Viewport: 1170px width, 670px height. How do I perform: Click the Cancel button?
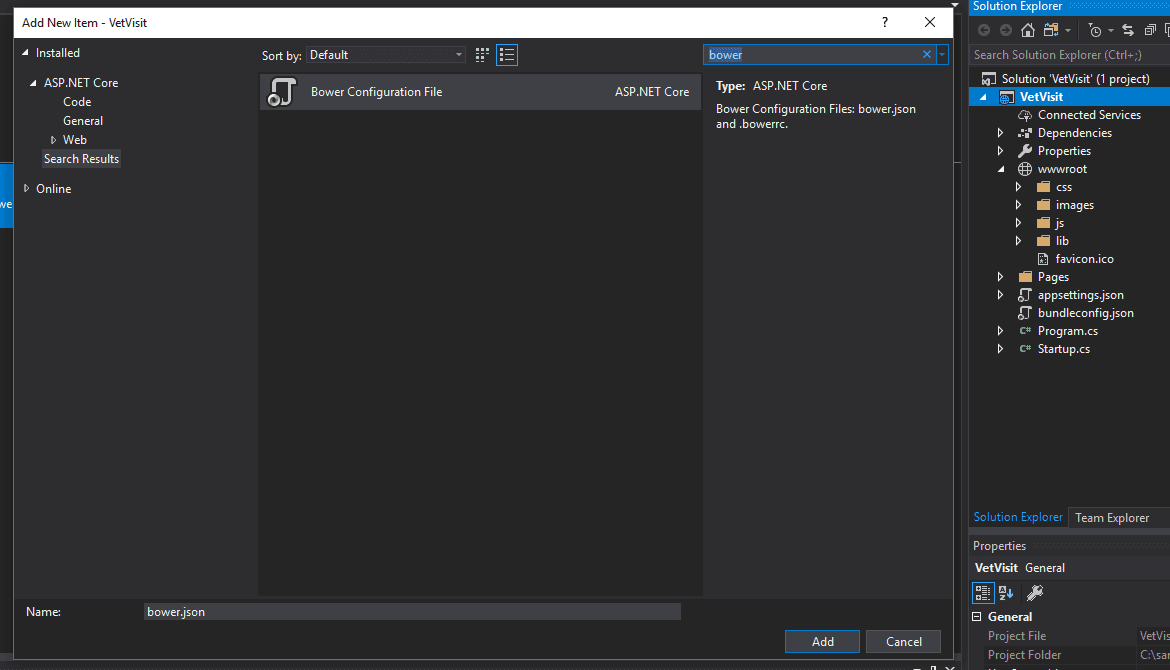coord(904,642)
